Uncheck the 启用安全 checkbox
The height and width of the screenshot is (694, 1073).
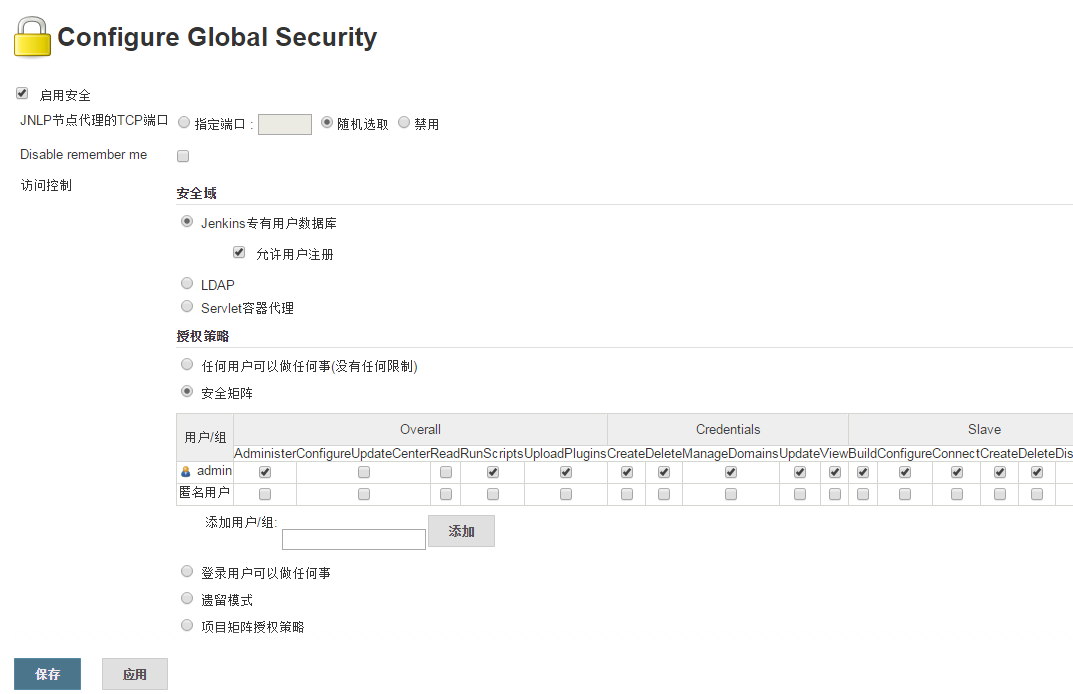click(22, 94)
